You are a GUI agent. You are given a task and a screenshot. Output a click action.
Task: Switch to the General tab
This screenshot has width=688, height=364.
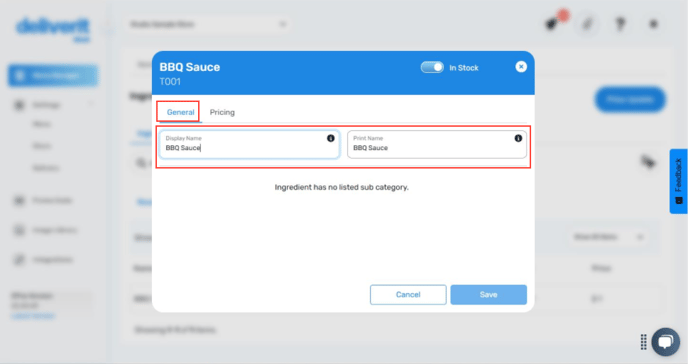click(180, 112)
